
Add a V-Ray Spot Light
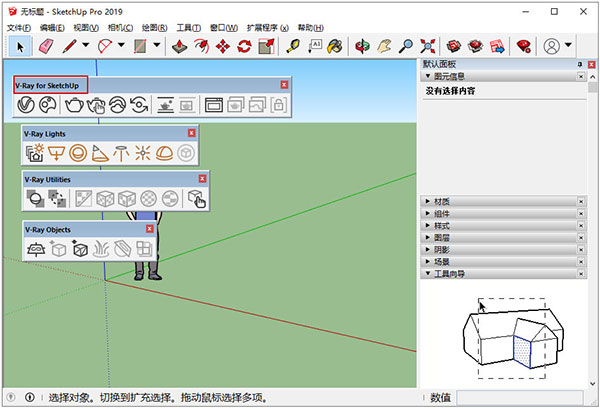pyautogui.click(x=100, y=153)
